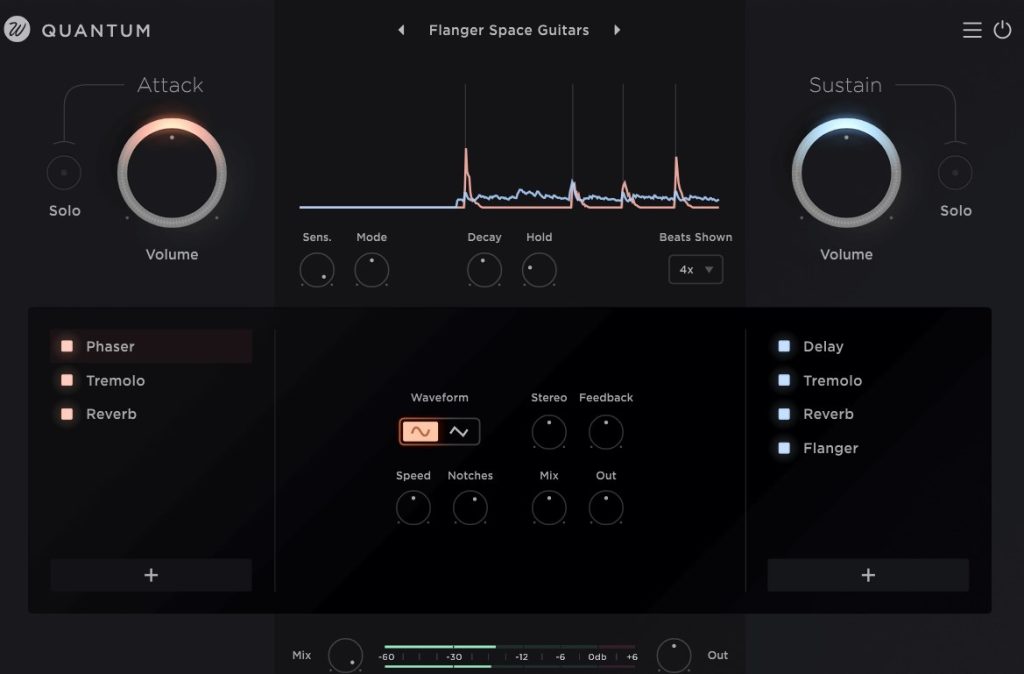Screen dimensions: 1024x674
Task: Add an effect to the Attack chain
Action: click(x=151, y=575)
